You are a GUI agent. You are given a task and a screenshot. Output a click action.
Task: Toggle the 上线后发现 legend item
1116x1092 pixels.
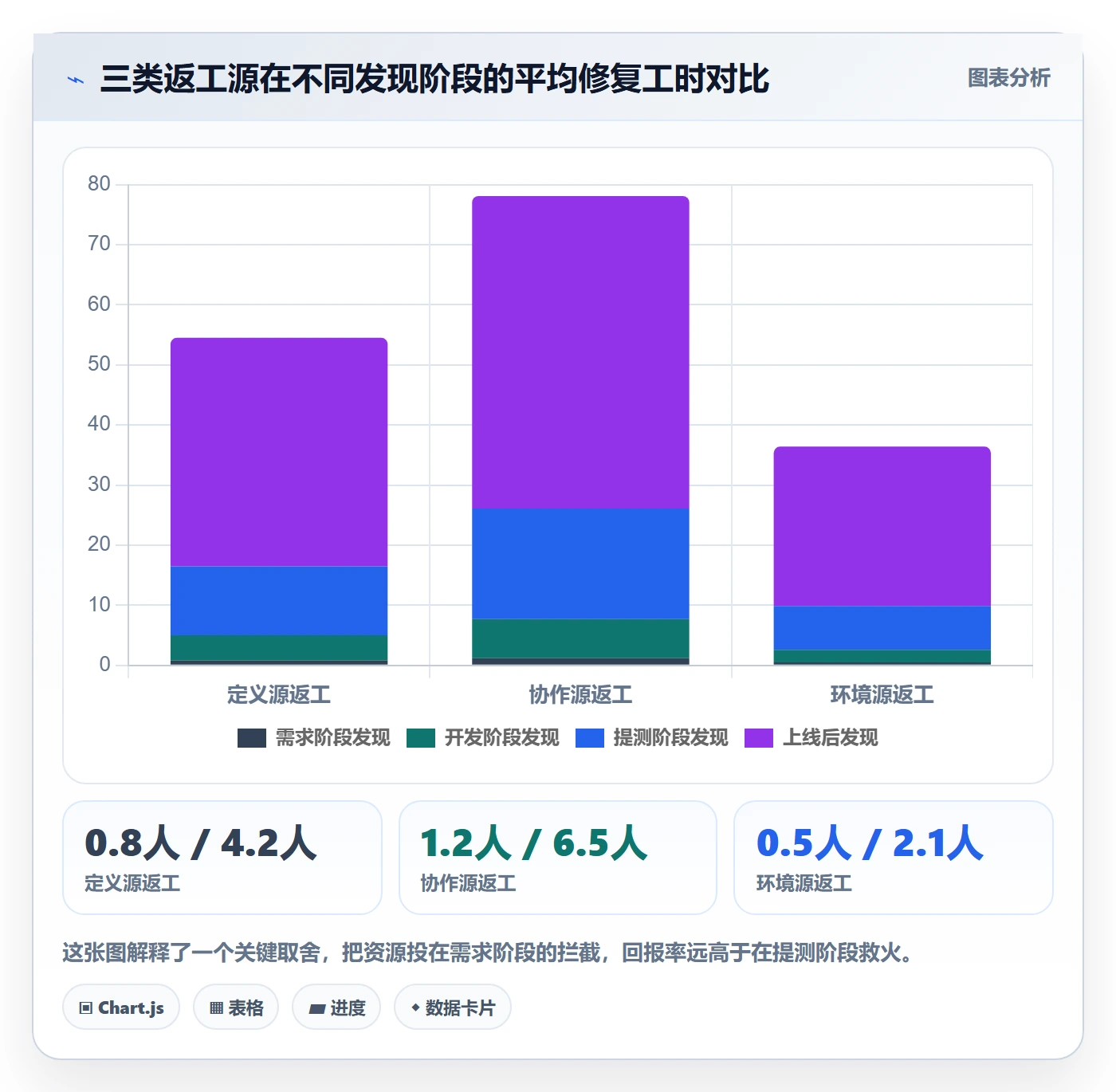[x=811, y=738]
